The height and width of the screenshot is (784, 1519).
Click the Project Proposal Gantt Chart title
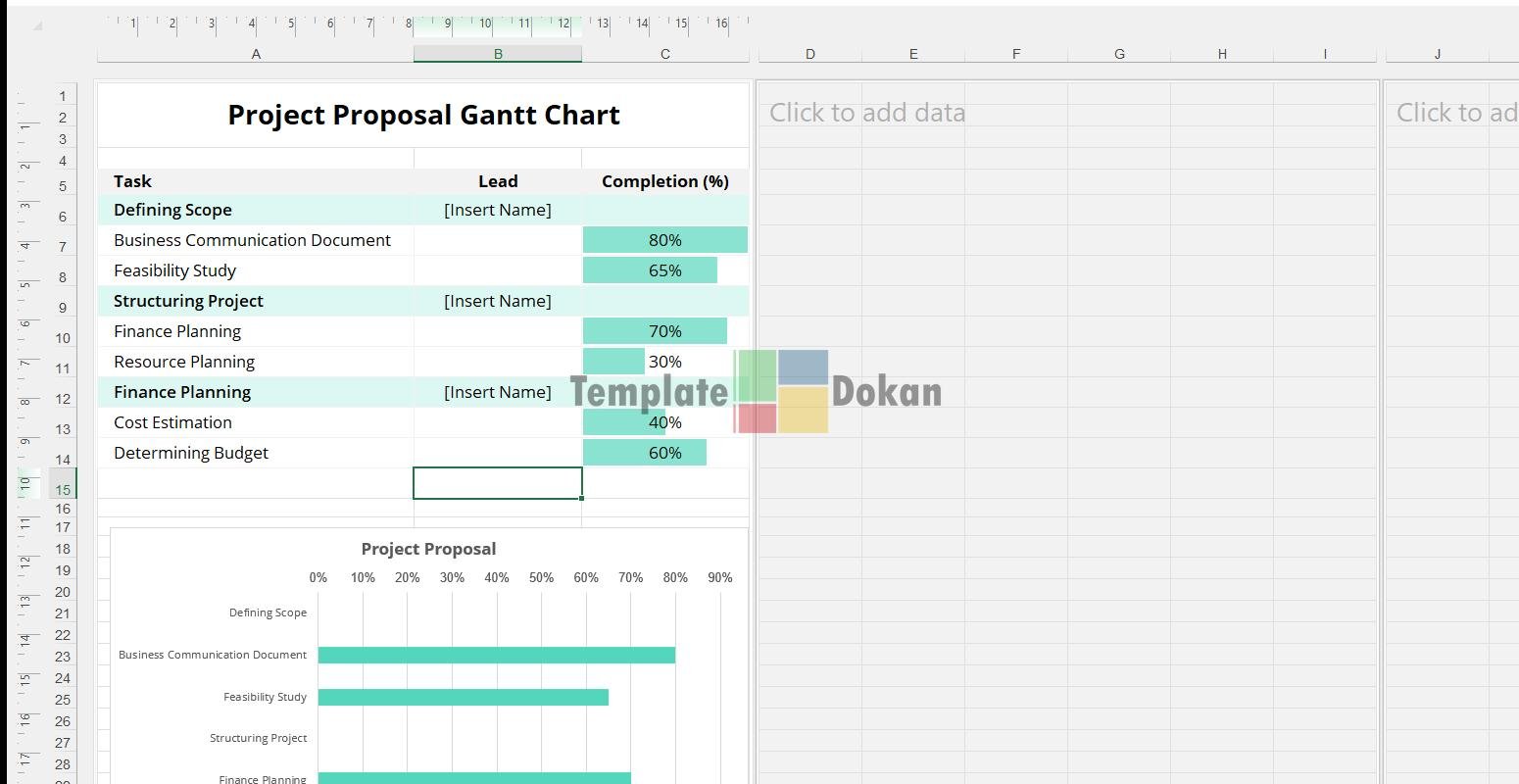click(423, 115)
